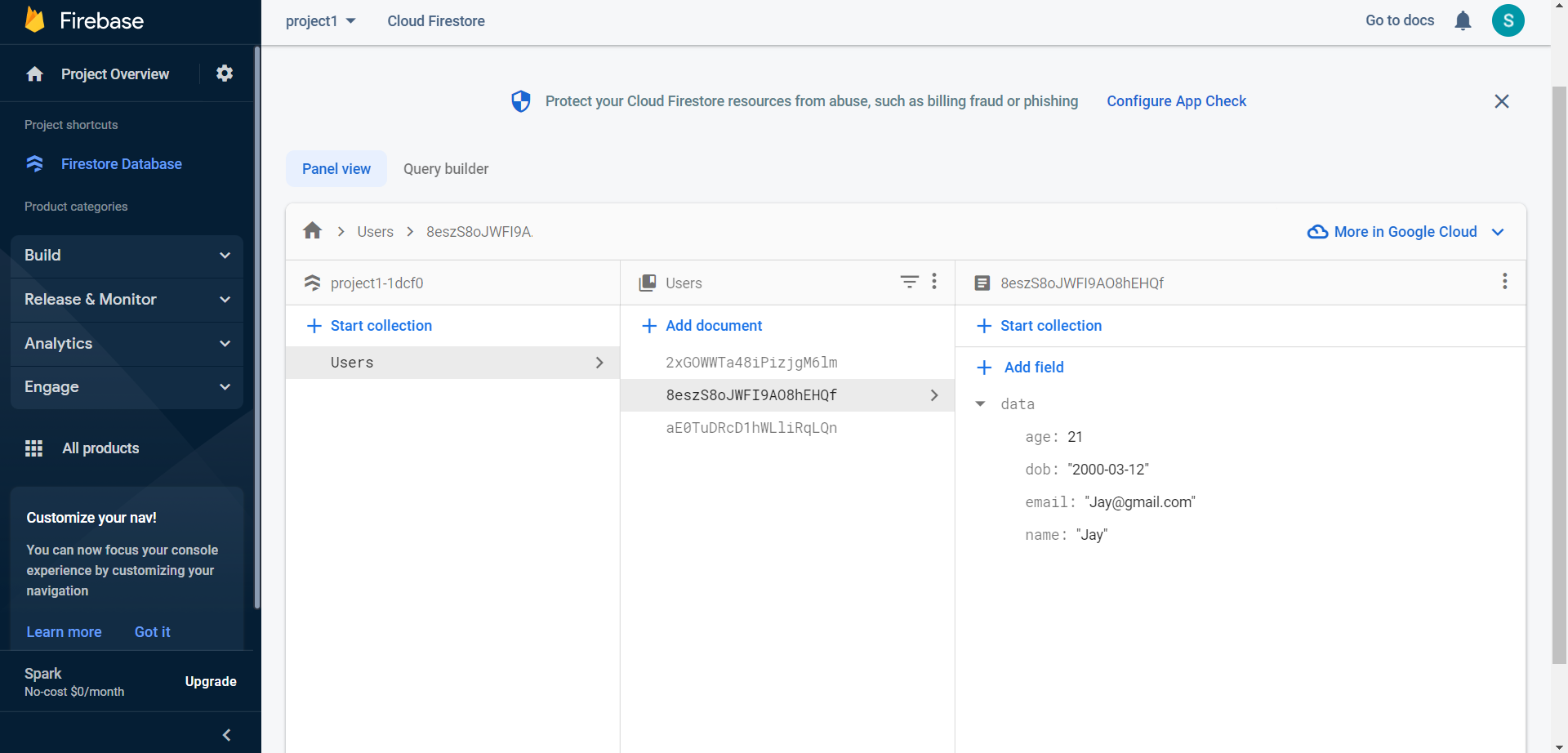The image size is (1568, 753).
Task: Open Users collection three-dot menu
Action: 934,282
